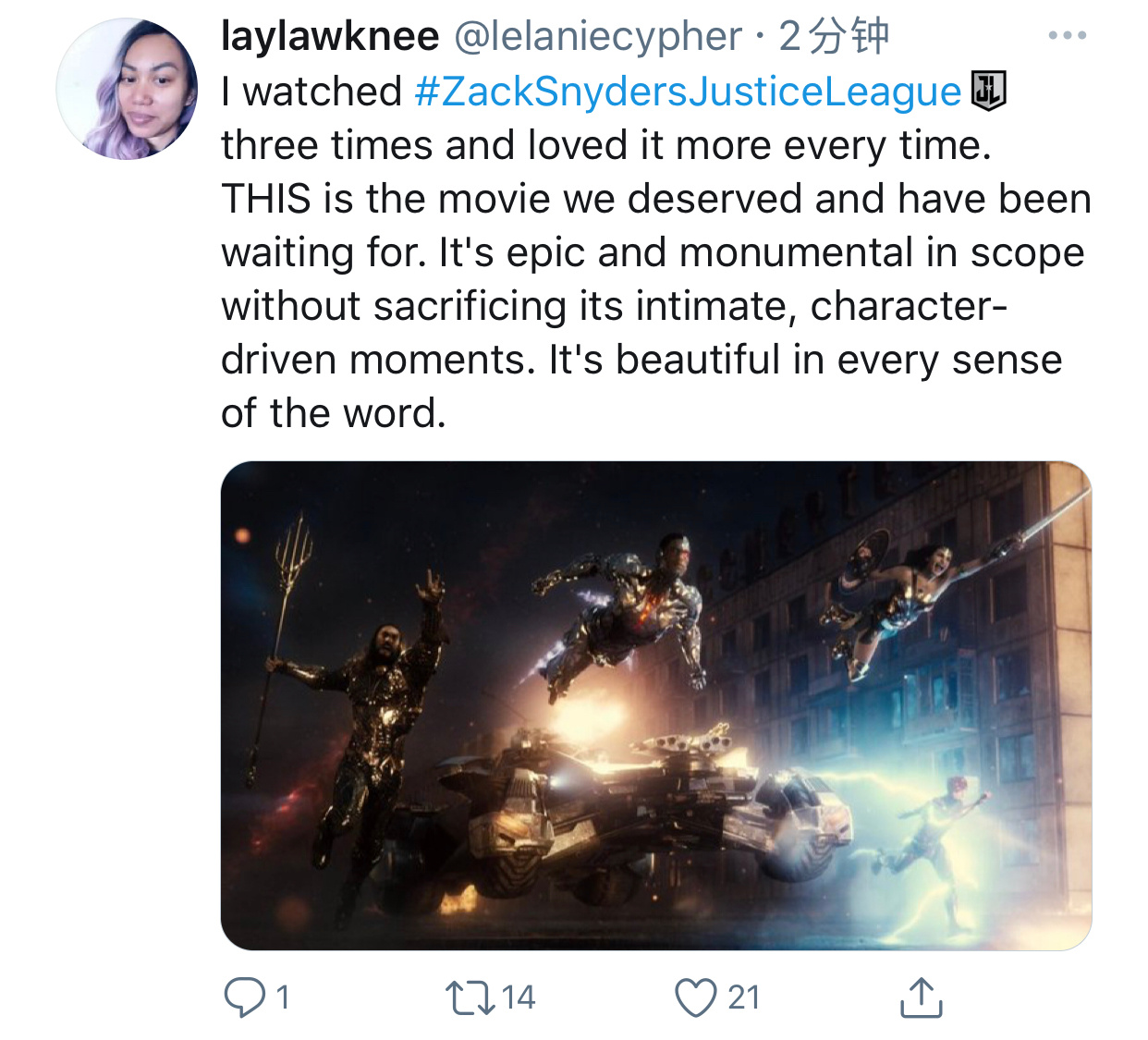1148x1040 pixels.
Task: Like the tweet with the heart icon
Action: tap(695, 997)
